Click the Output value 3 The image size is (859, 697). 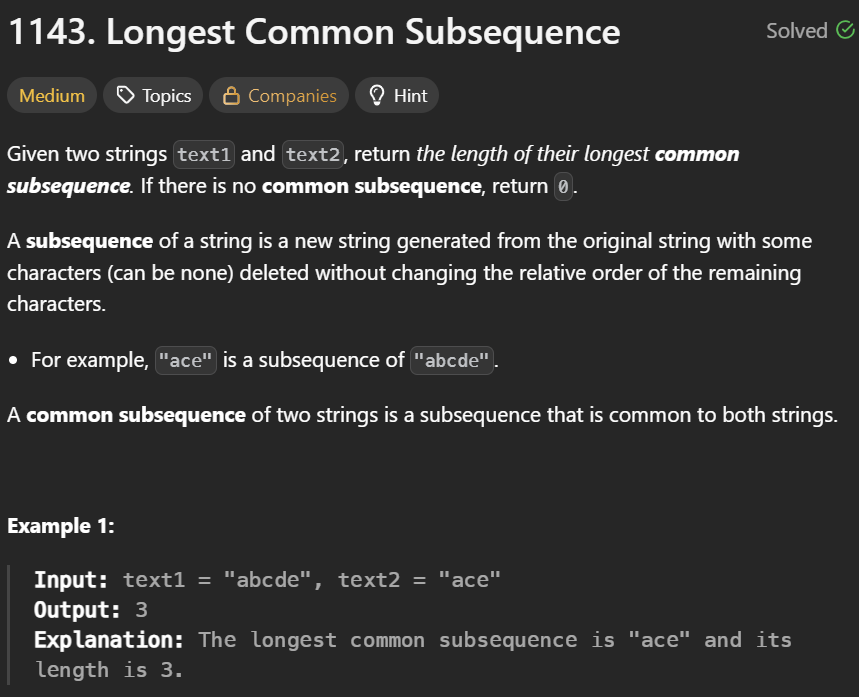point(141,610)
